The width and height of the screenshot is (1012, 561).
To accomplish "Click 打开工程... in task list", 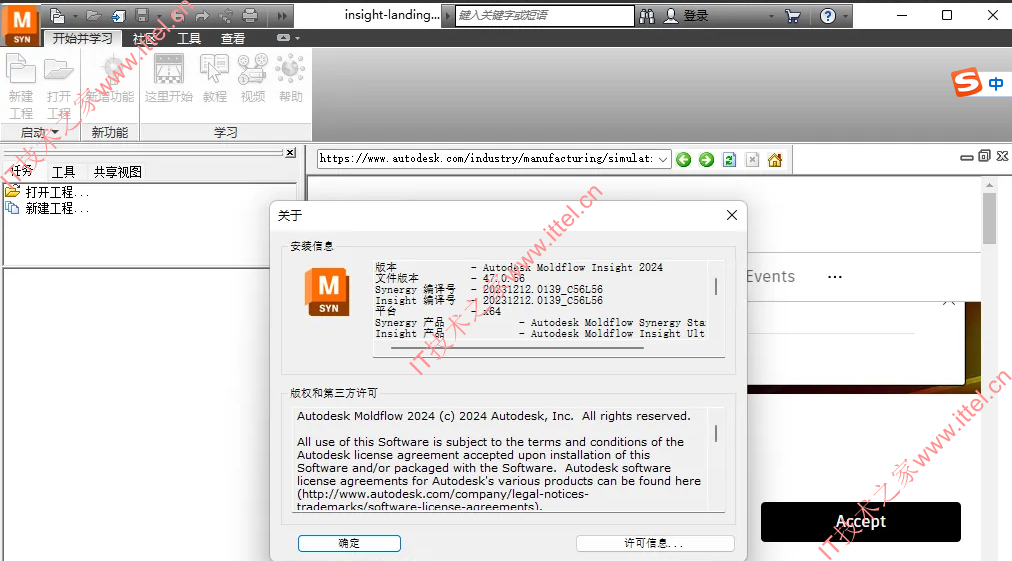I will [x=57, y=192].
